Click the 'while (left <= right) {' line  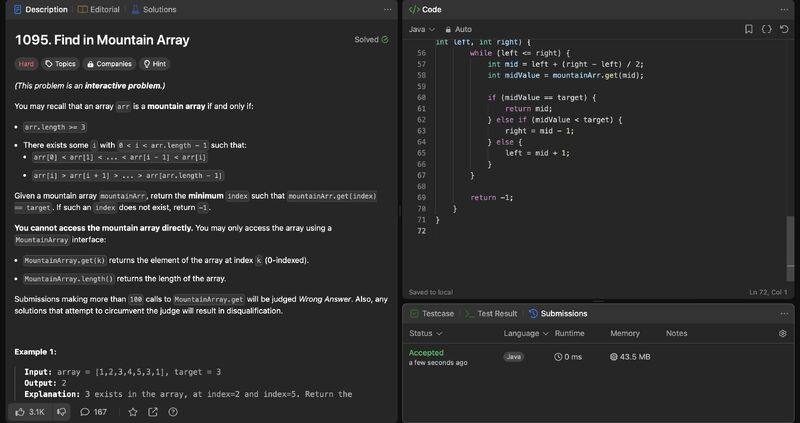tap(519, 53)
